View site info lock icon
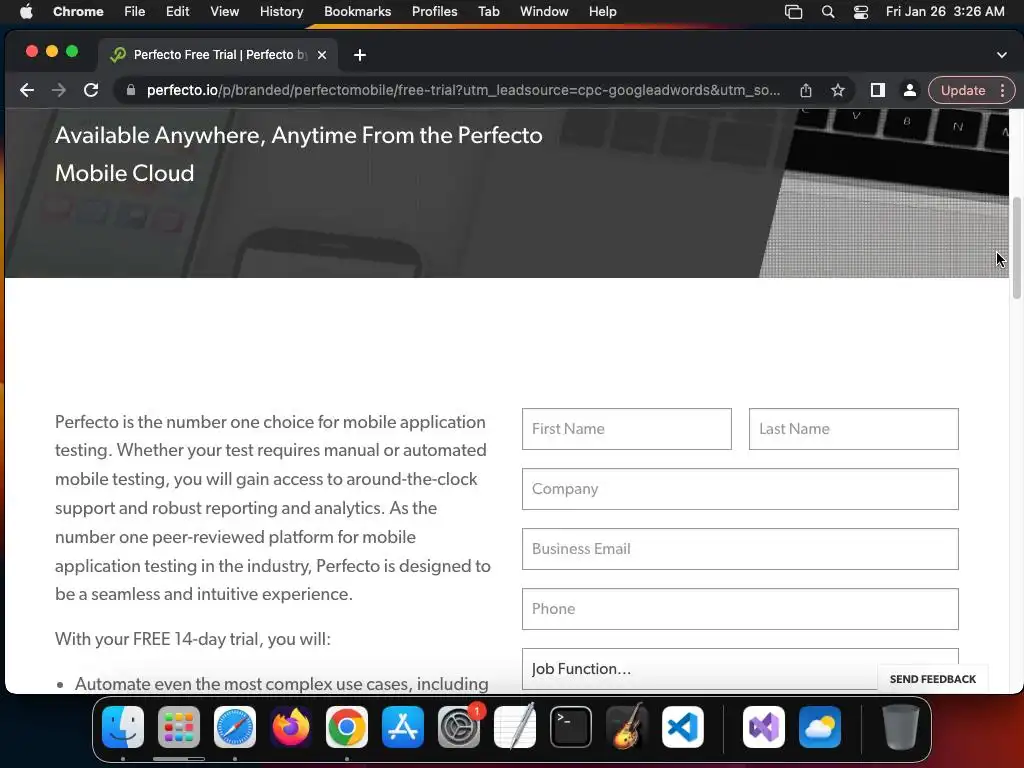Viewport: 1024px width, 768px height. (x=131, y=90)
